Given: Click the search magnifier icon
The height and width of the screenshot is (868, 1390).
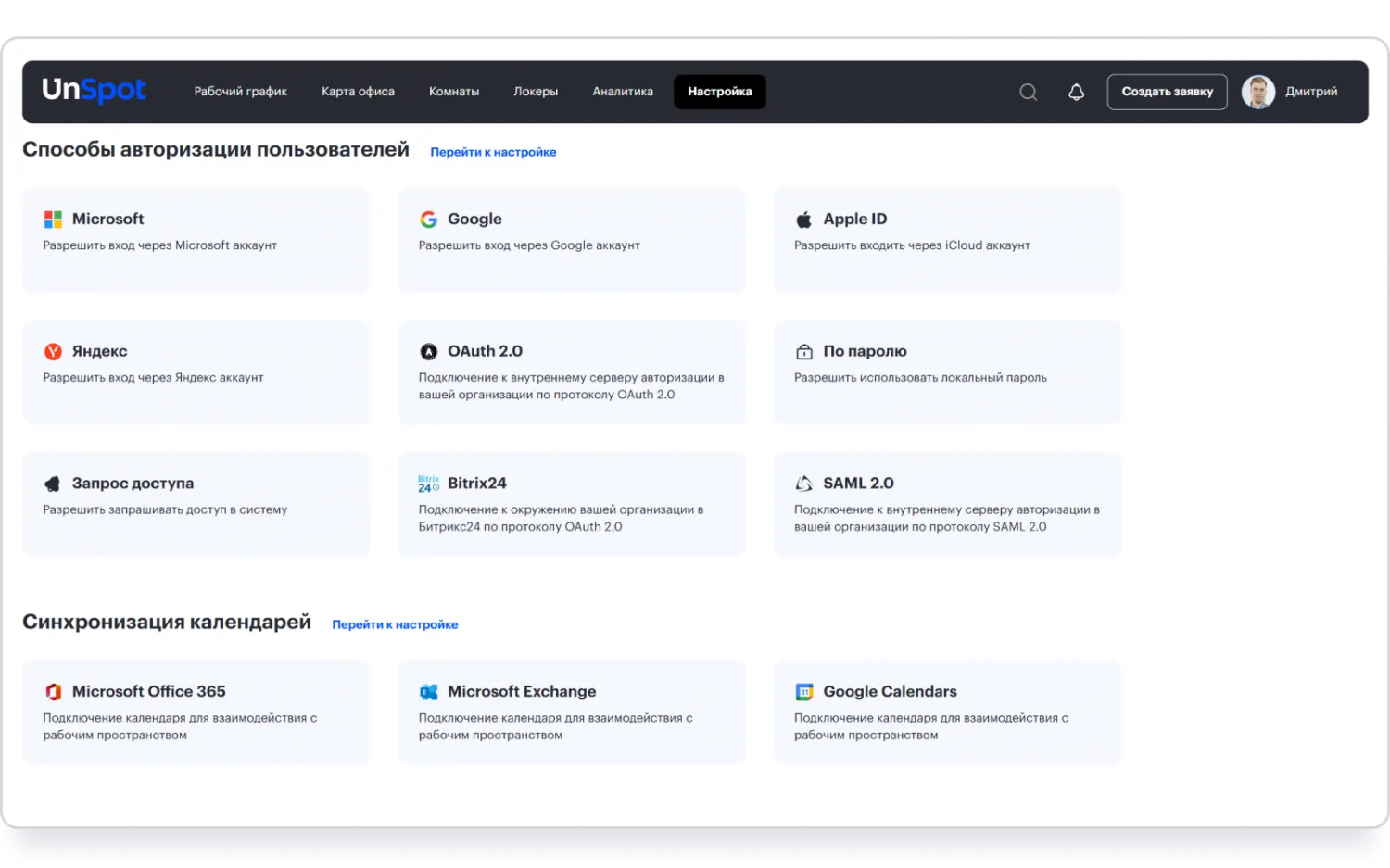Looking at the screenshot, I should [x=1028, y=92].
